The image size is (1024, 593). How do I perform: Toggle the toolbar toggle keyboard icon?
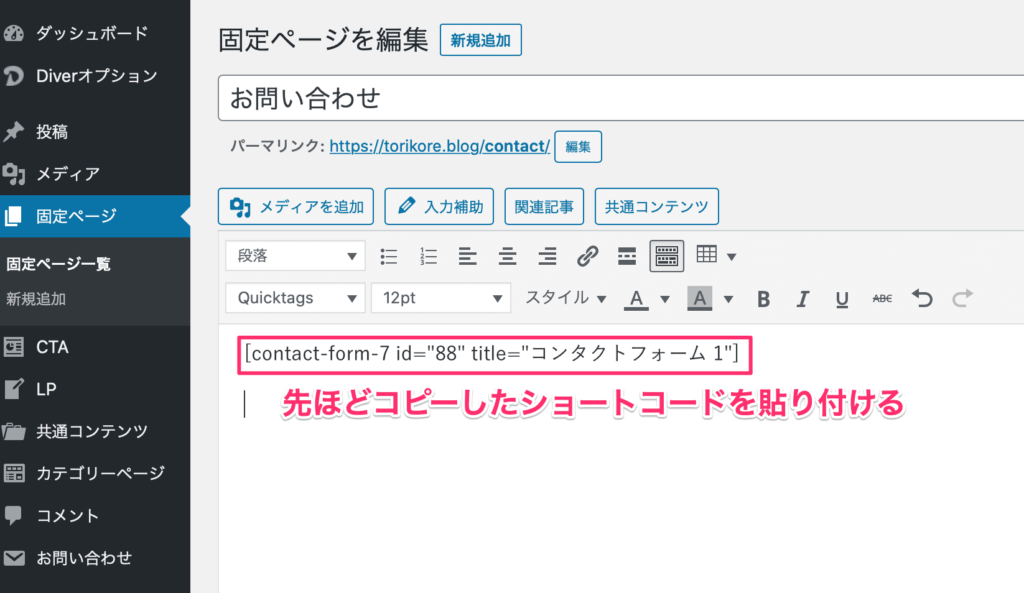667,256
